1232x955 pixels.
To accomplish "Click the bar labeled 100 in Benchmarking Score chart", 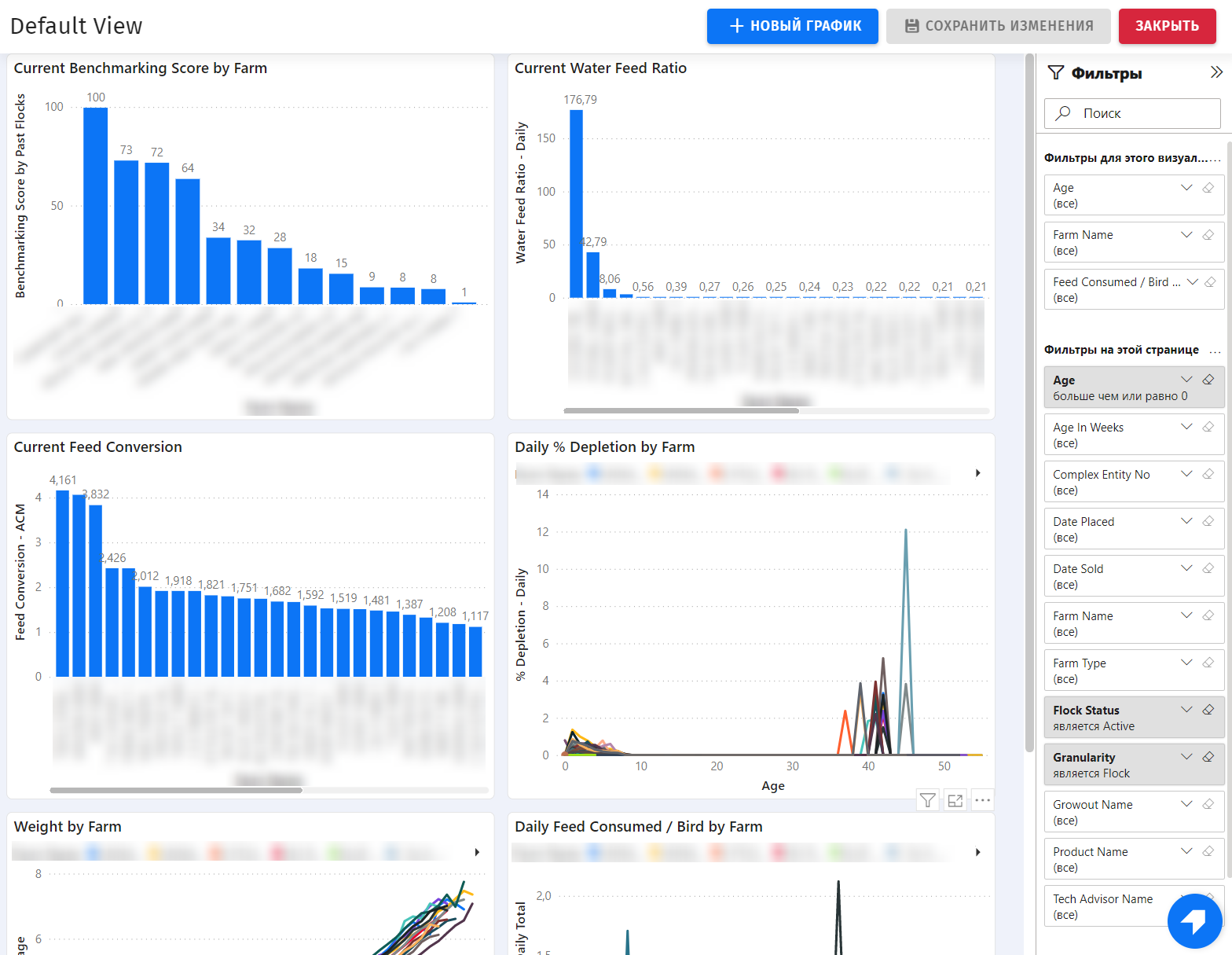I will tap(95, 206).
